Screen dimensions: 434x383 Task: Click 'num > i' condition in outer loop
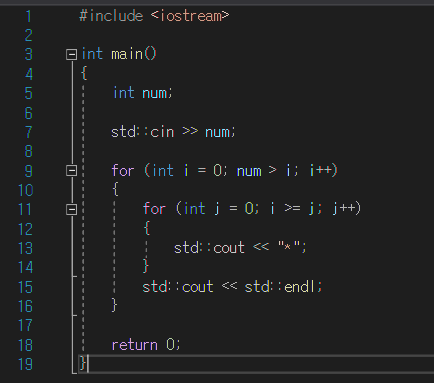263,171
